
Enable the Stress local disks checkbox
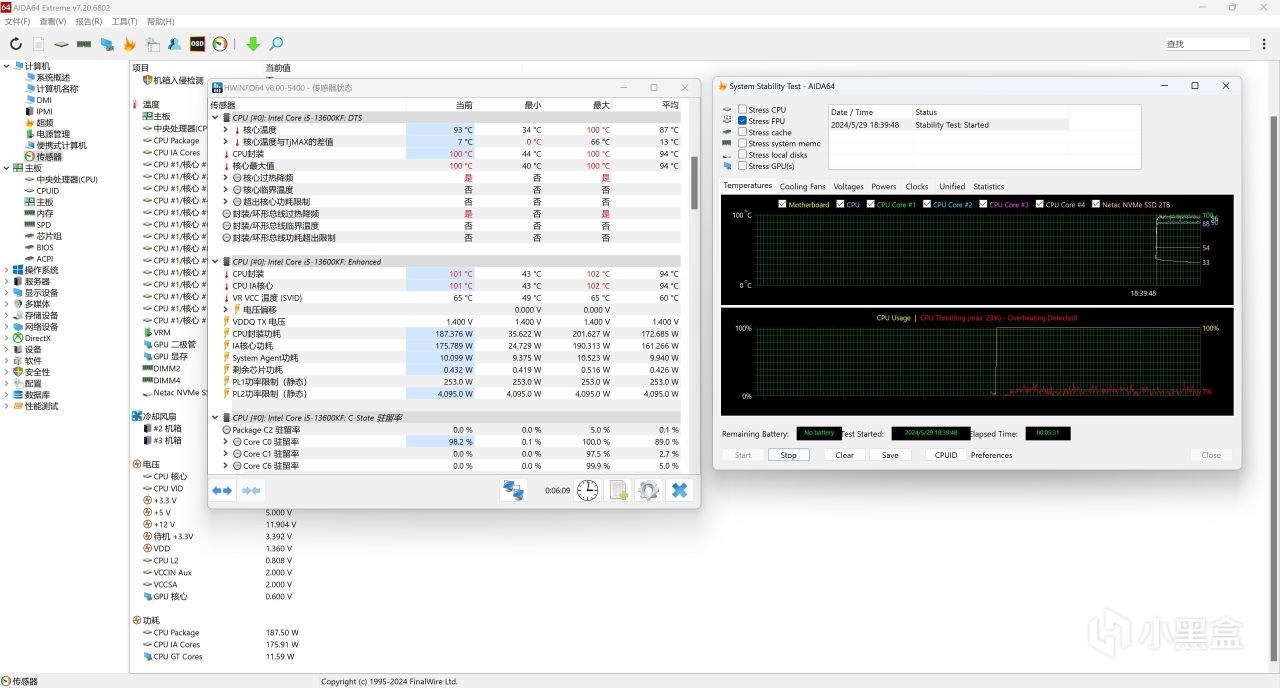(742, 155)
